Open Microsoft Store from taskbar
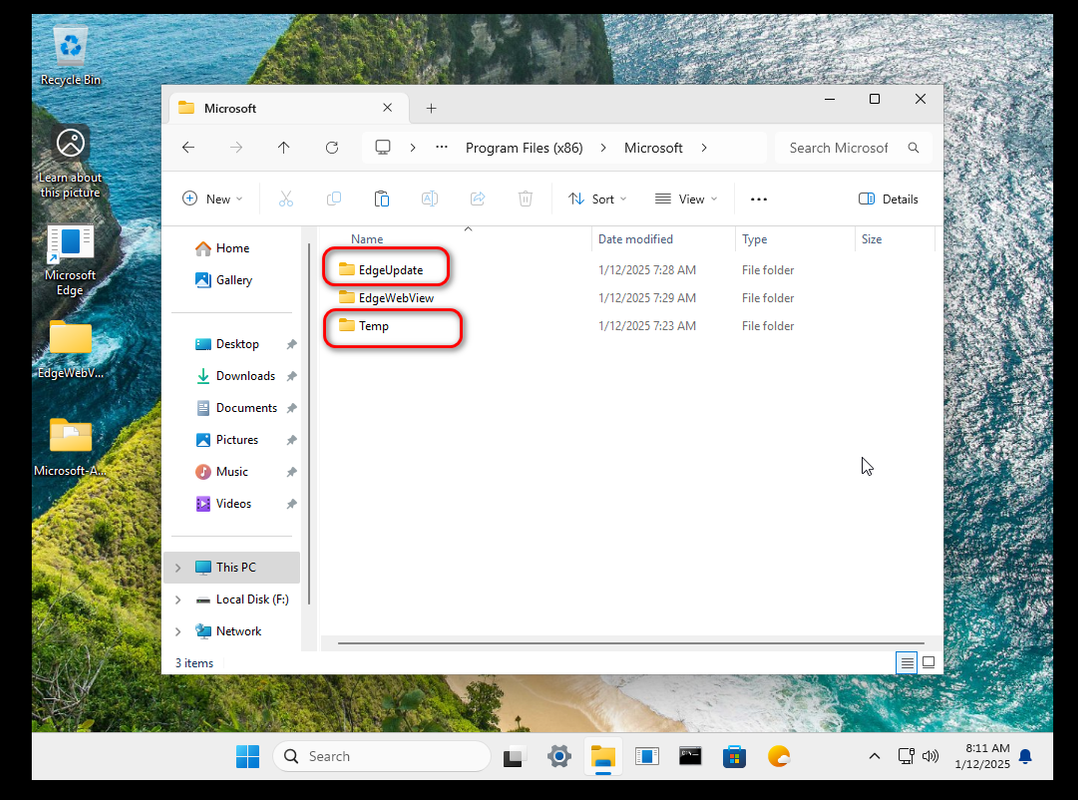Image resolution: width=1078 pixels, height=800 pixels. coord(734,757)
